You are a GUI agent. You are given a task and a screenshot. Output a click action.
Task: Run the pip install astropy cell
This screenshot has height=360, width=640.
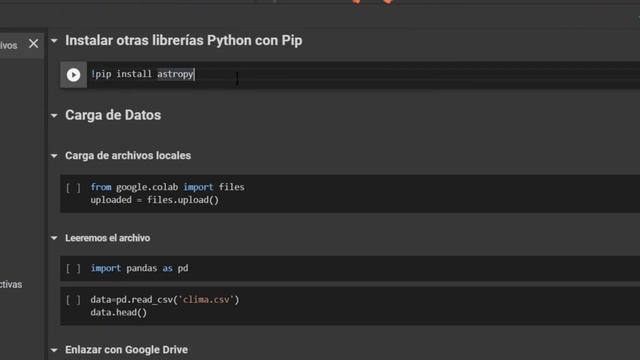pos(73,75)
